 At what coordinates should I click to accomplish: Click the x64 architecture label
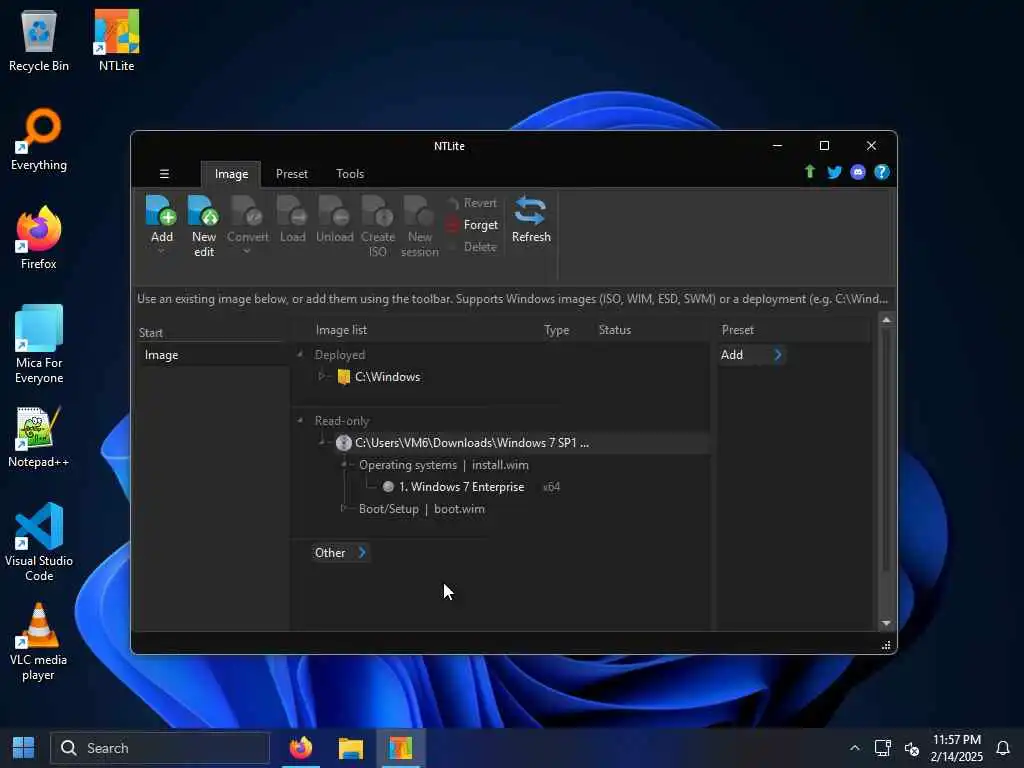551,487
